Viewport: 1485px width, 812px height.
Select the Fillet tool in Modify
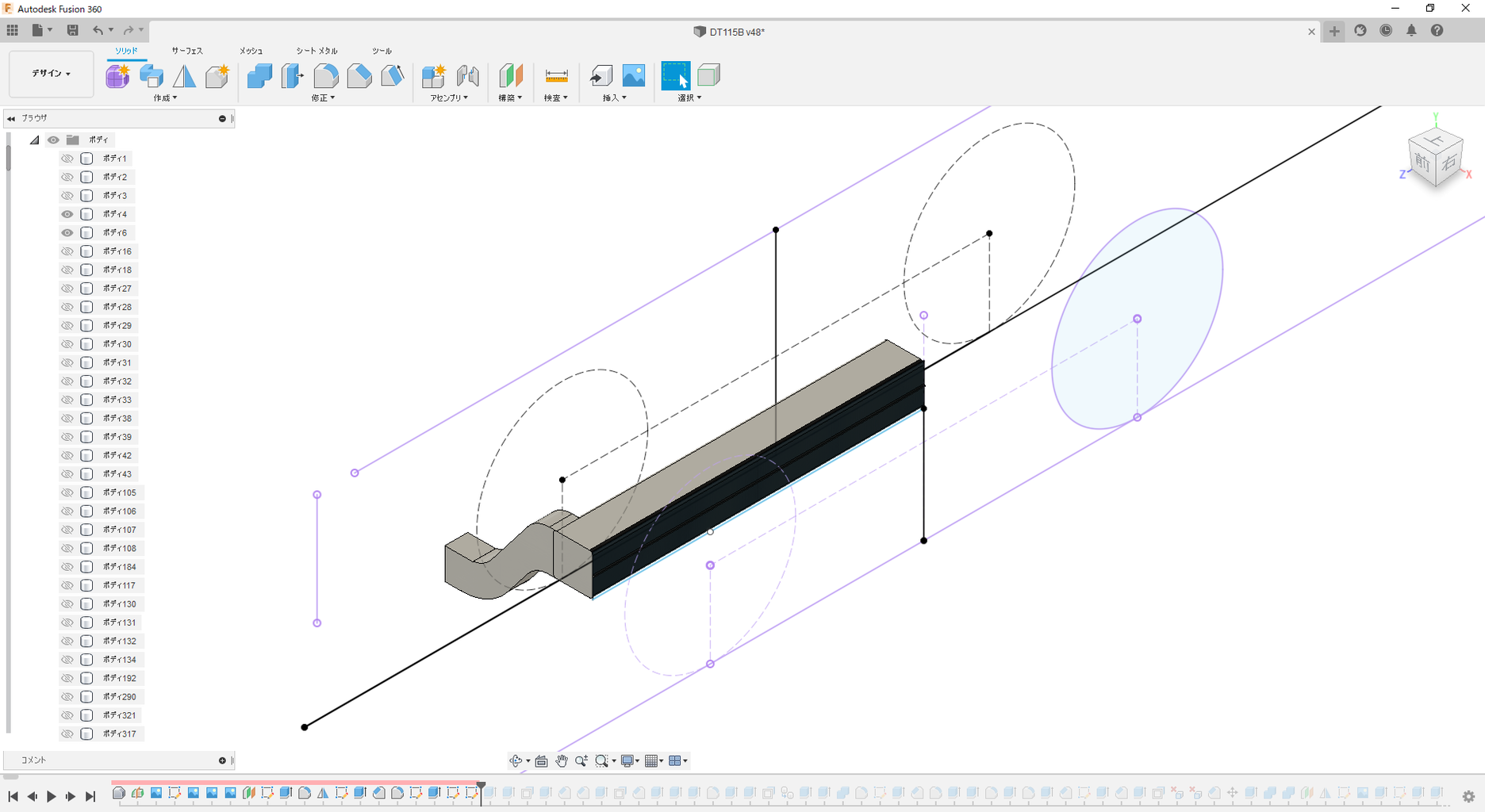[326, 76]
